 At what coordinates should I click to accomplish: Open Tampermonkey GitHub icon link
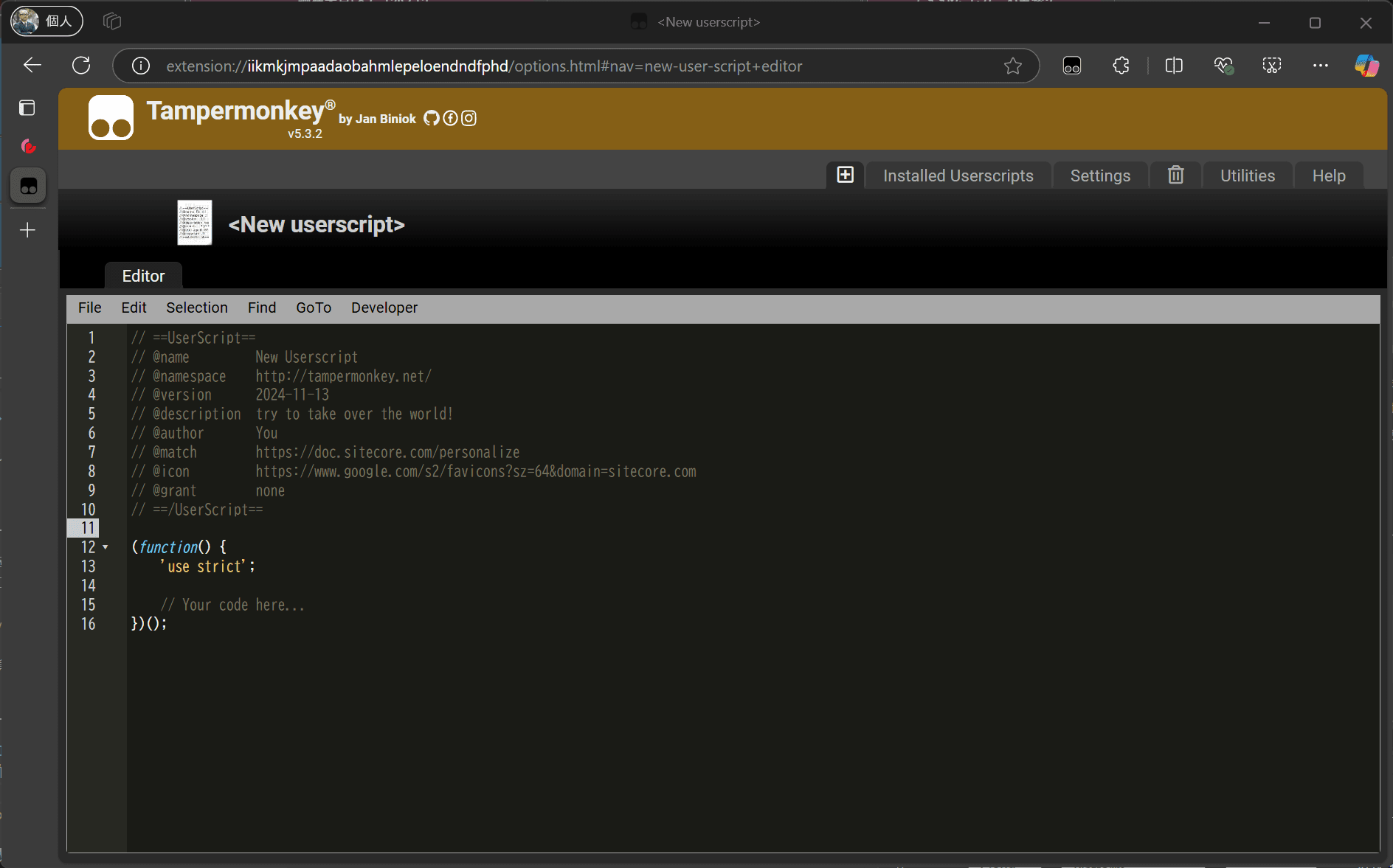[431, 118]
